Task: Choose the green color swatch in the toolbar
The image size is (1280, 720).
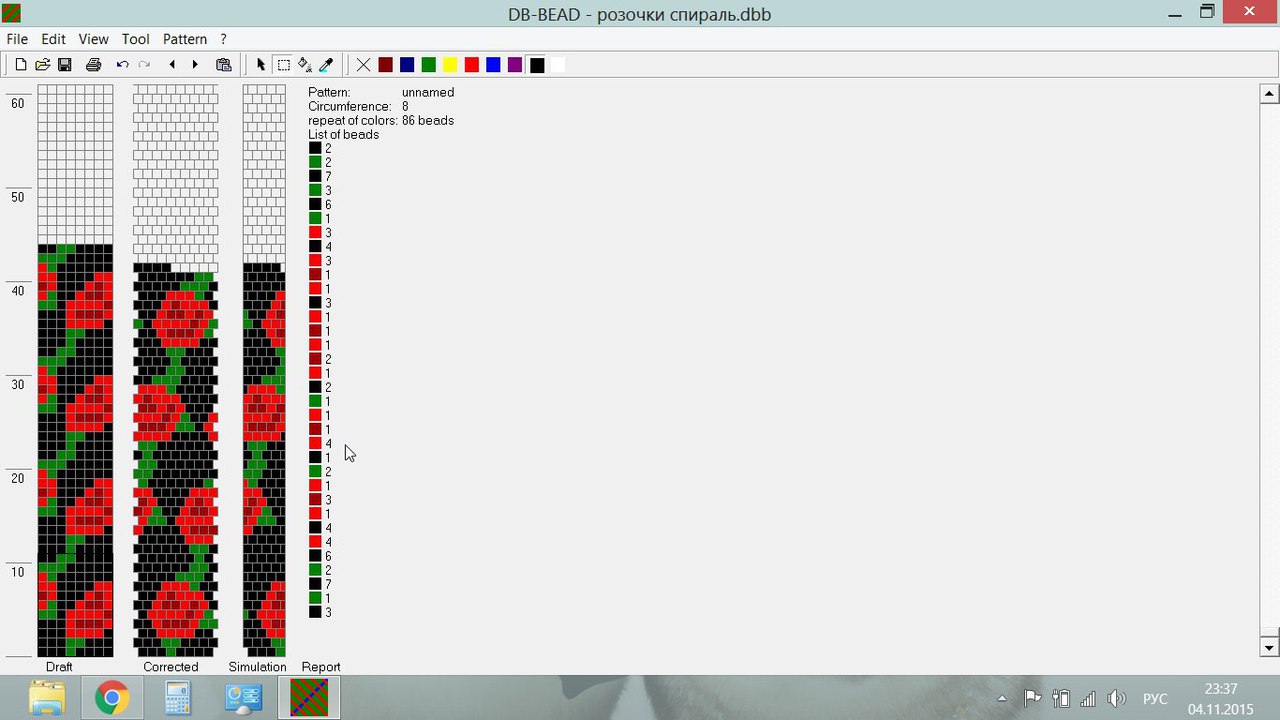Action: pyautogui.click(x=429, y=65)
